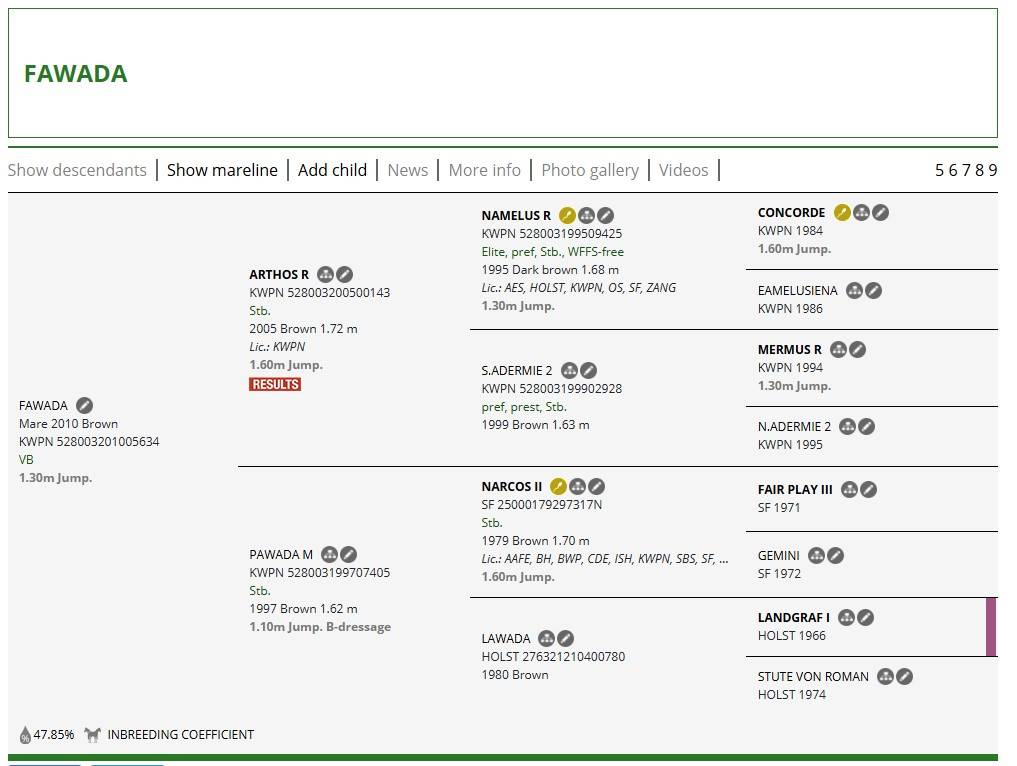This screenshot has width=1017, height=766.
Task: Click the purple marker beside LANDGRAF I
Action: tap(991, 627)
